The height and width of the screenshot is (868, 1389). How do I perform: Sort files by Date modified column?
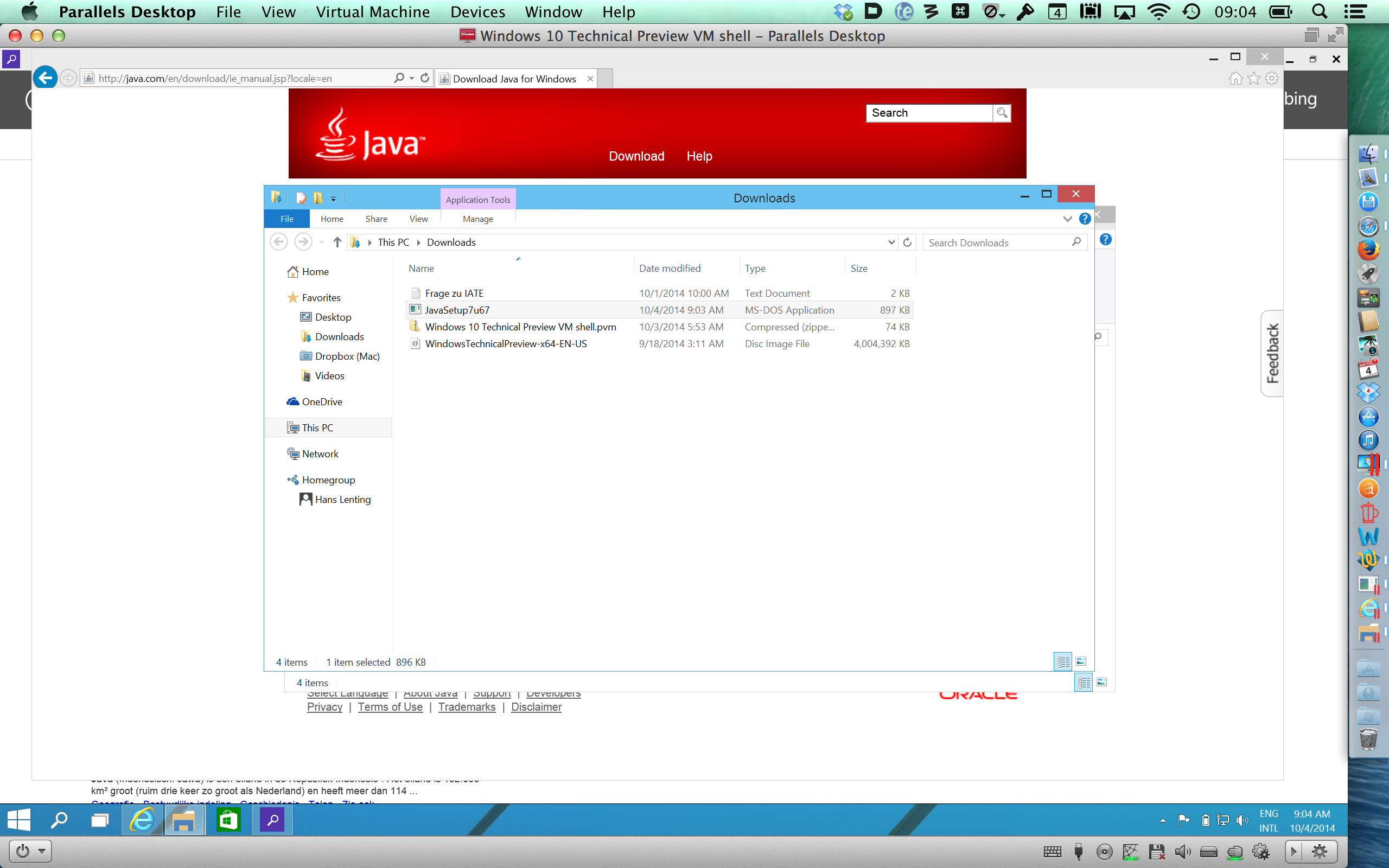coord(670,268)
